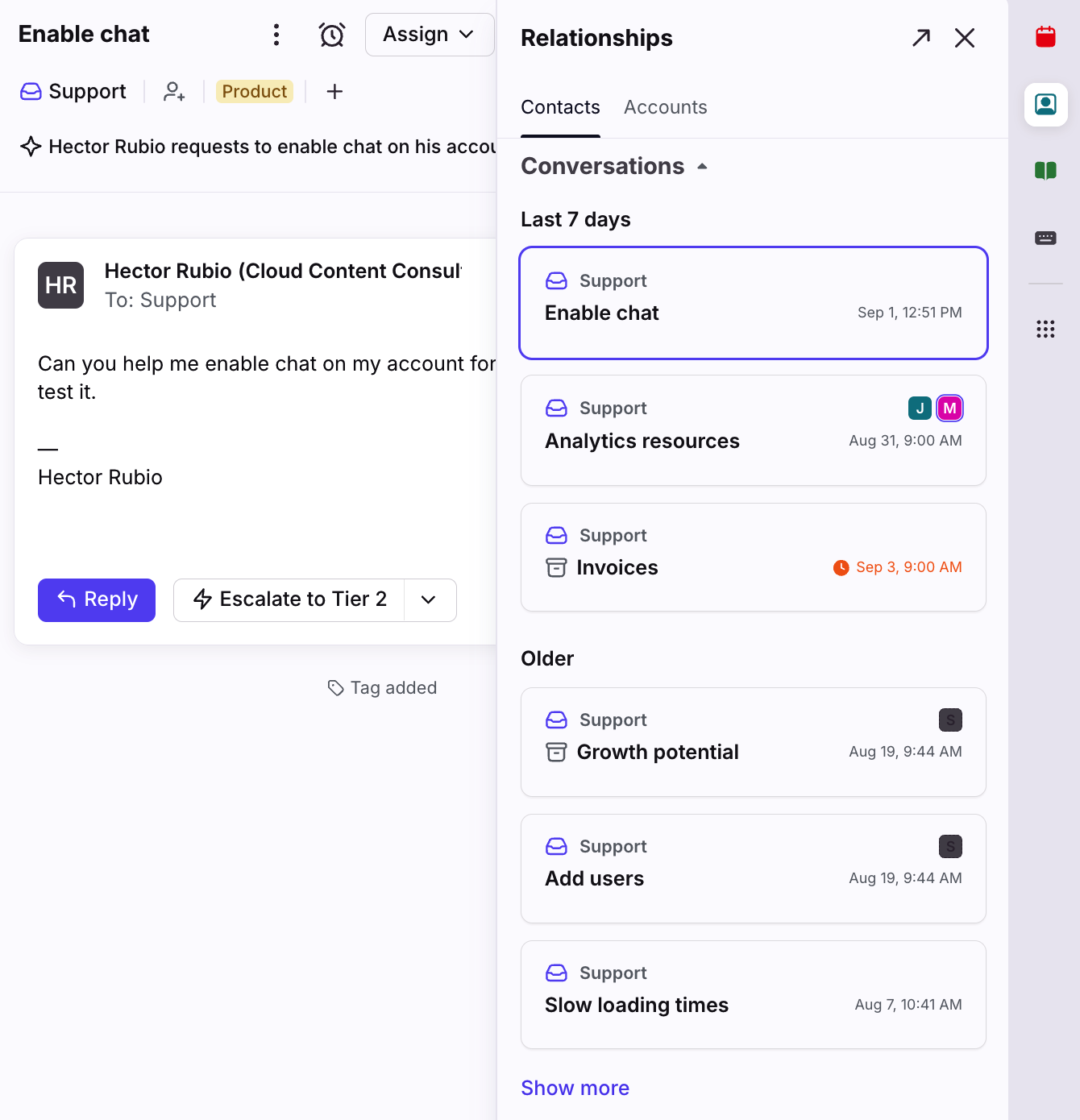
Task: Add a tag with the plus icon
Action: 334,92
